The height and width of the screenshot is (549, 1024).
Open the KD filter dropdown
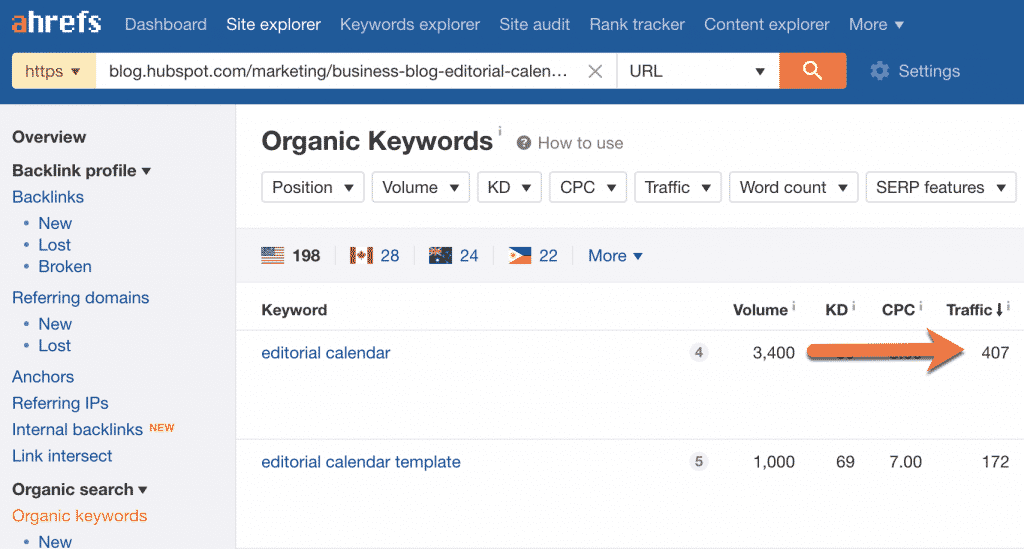point(509,187)
